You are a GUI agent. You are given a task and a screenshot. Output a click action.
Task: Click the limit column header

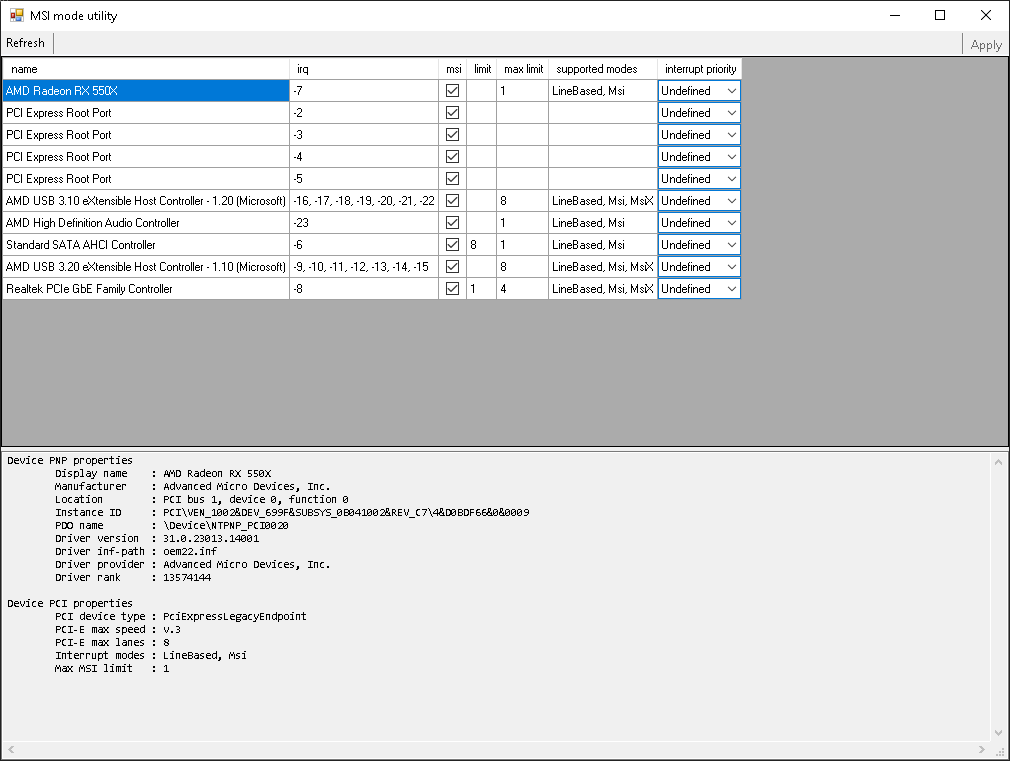(482, 69)
